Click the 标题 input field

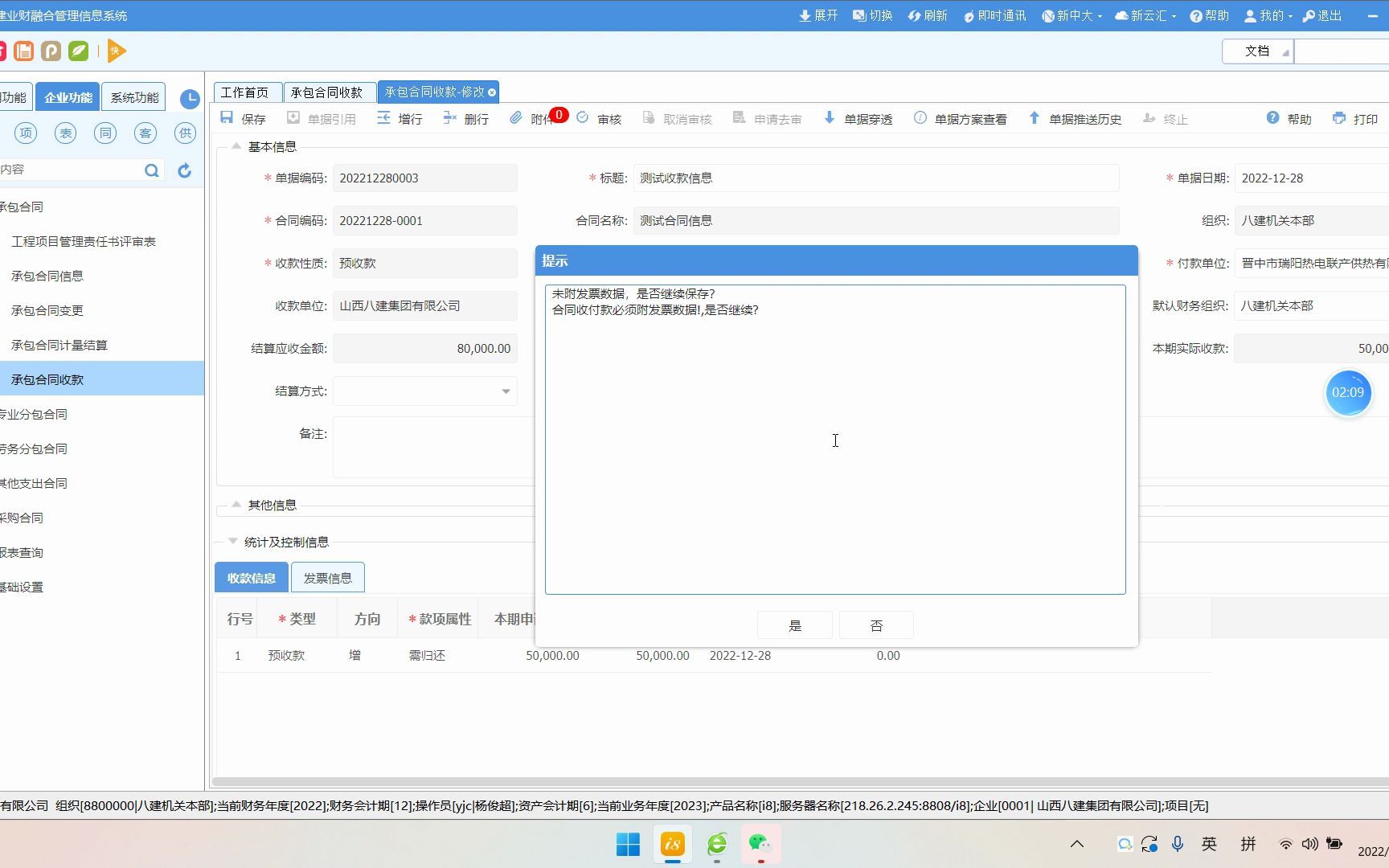876,178
